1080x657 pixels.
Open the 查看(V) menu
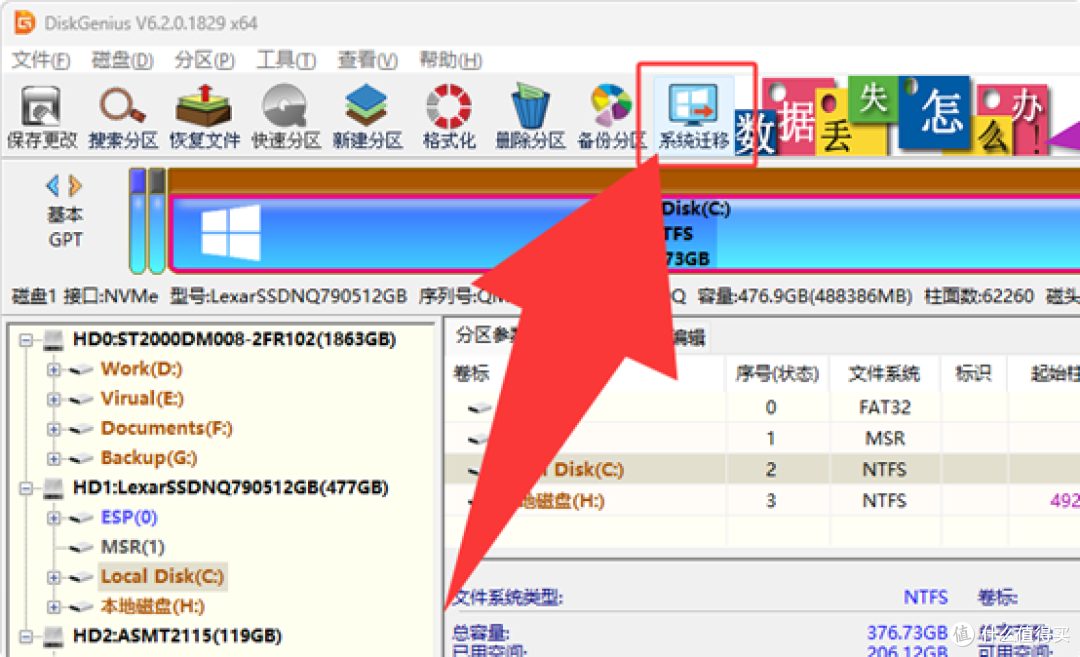pos(367,61)
